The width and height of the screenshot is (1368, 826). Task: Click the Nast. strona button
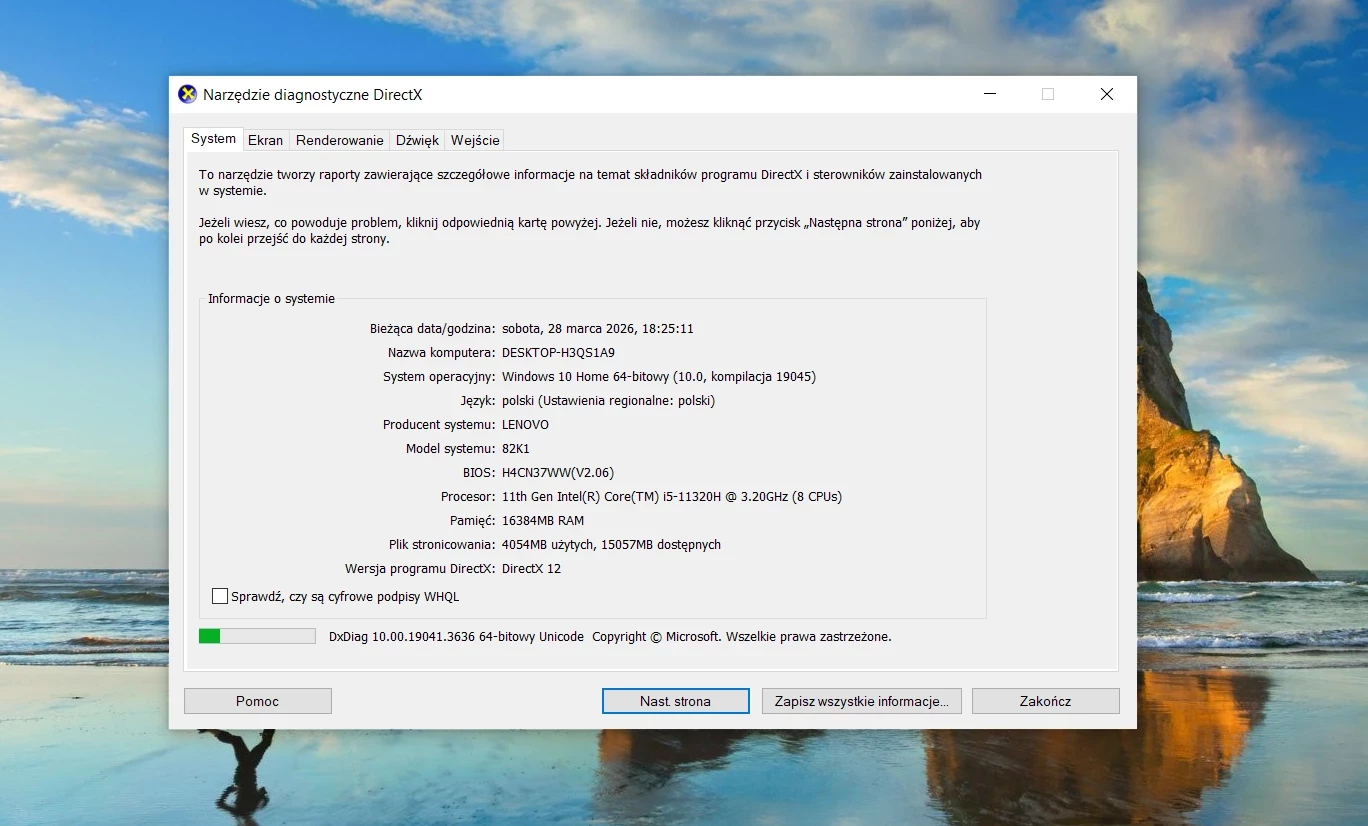[675, 701]
